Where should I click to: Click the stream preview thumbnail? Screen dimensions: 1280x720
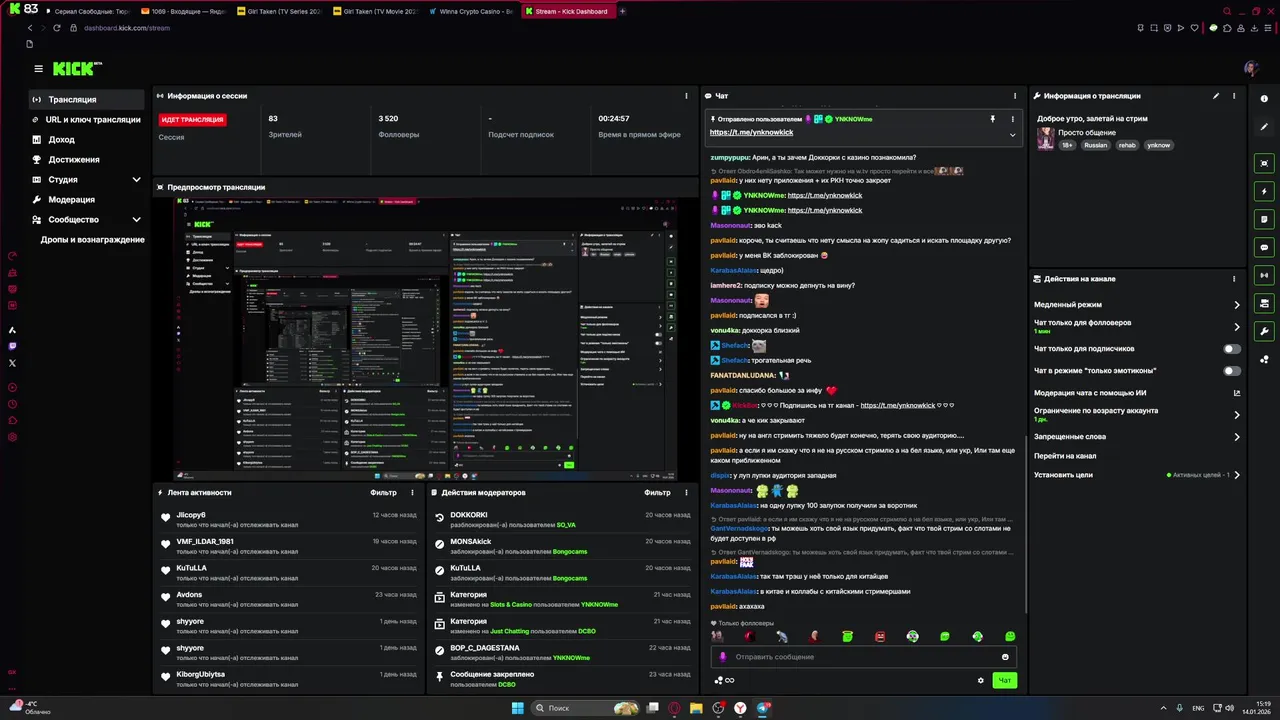coord(425,338)
